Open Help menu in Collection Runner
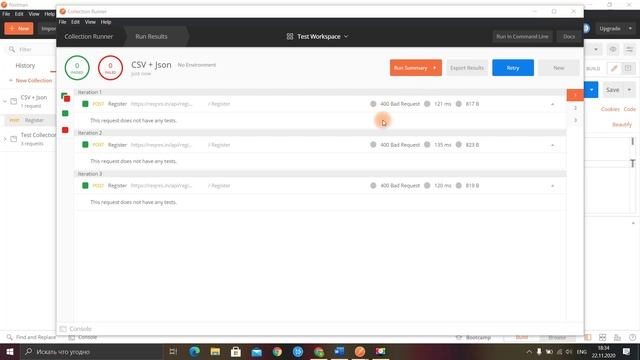 tap(106, 22)
